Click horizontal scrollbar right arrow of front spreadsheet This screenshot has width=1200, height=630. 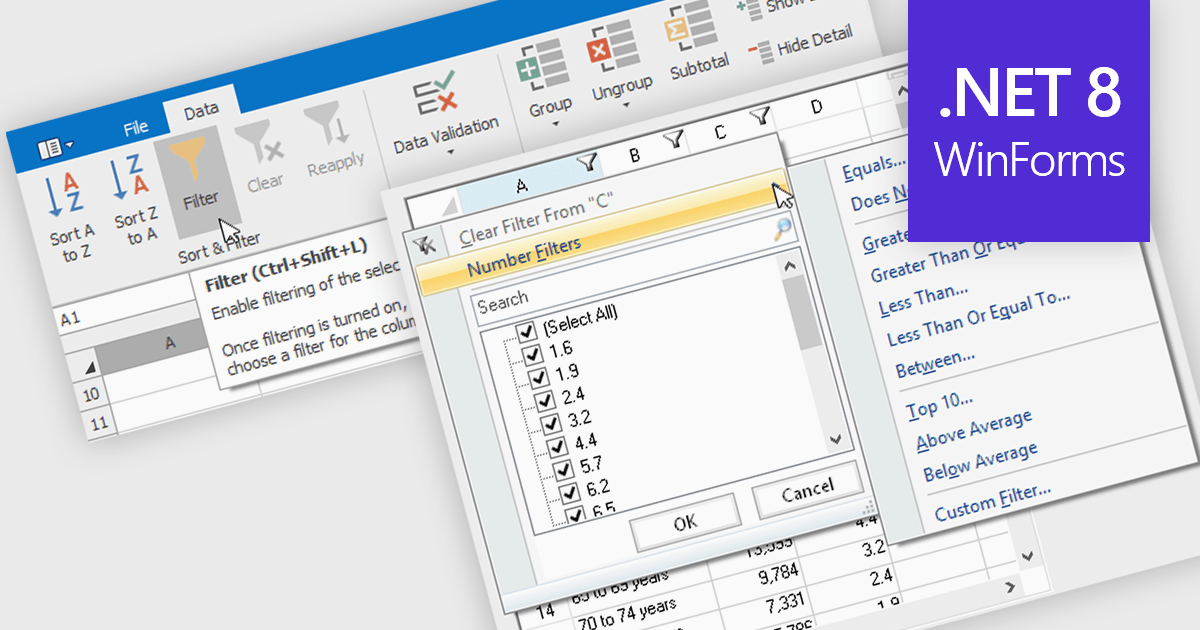[x=1010, y=587]
